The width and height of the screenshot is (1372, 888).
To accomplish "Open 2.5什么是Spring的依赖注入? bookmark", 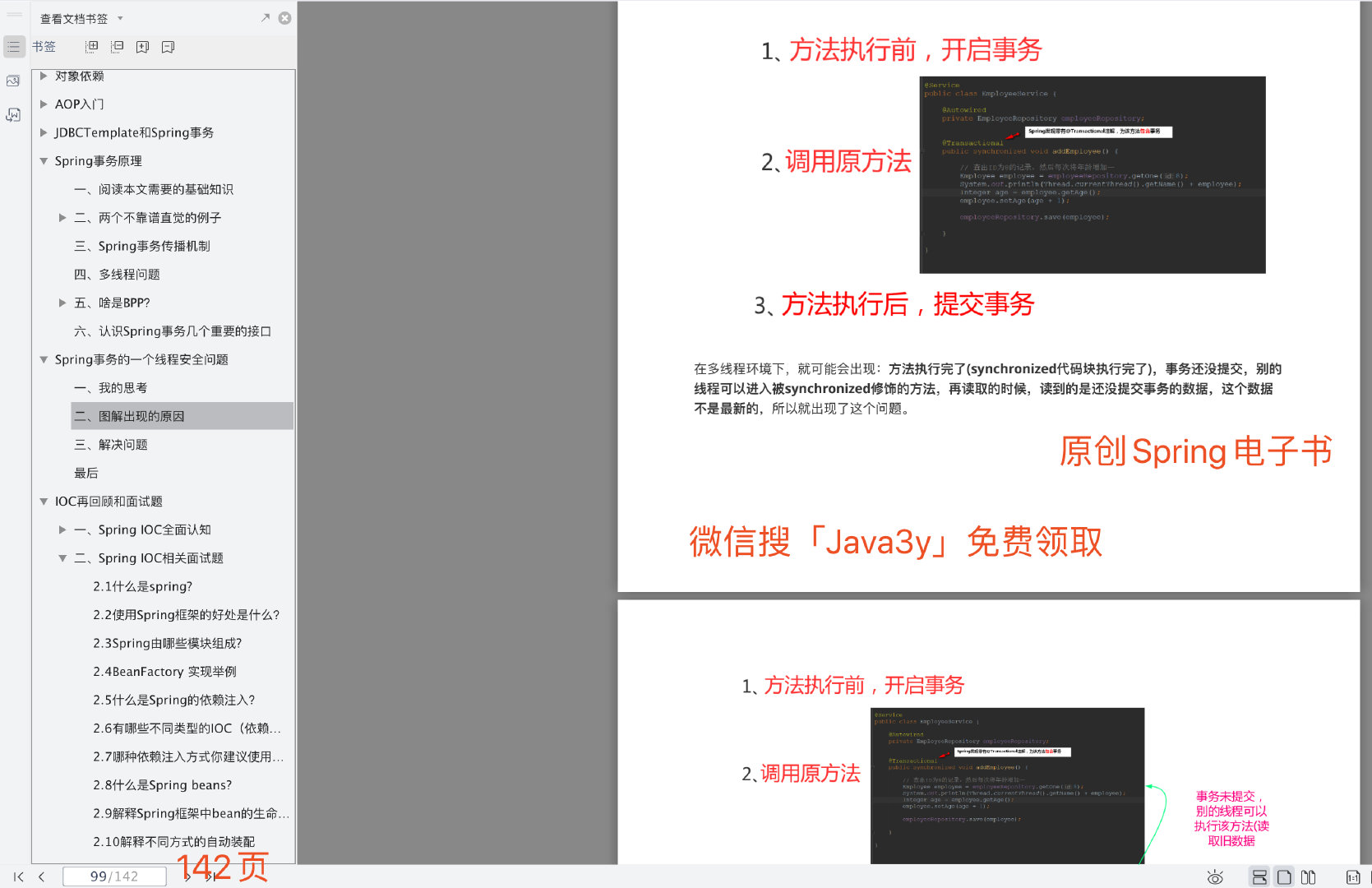I will [174, 700].
